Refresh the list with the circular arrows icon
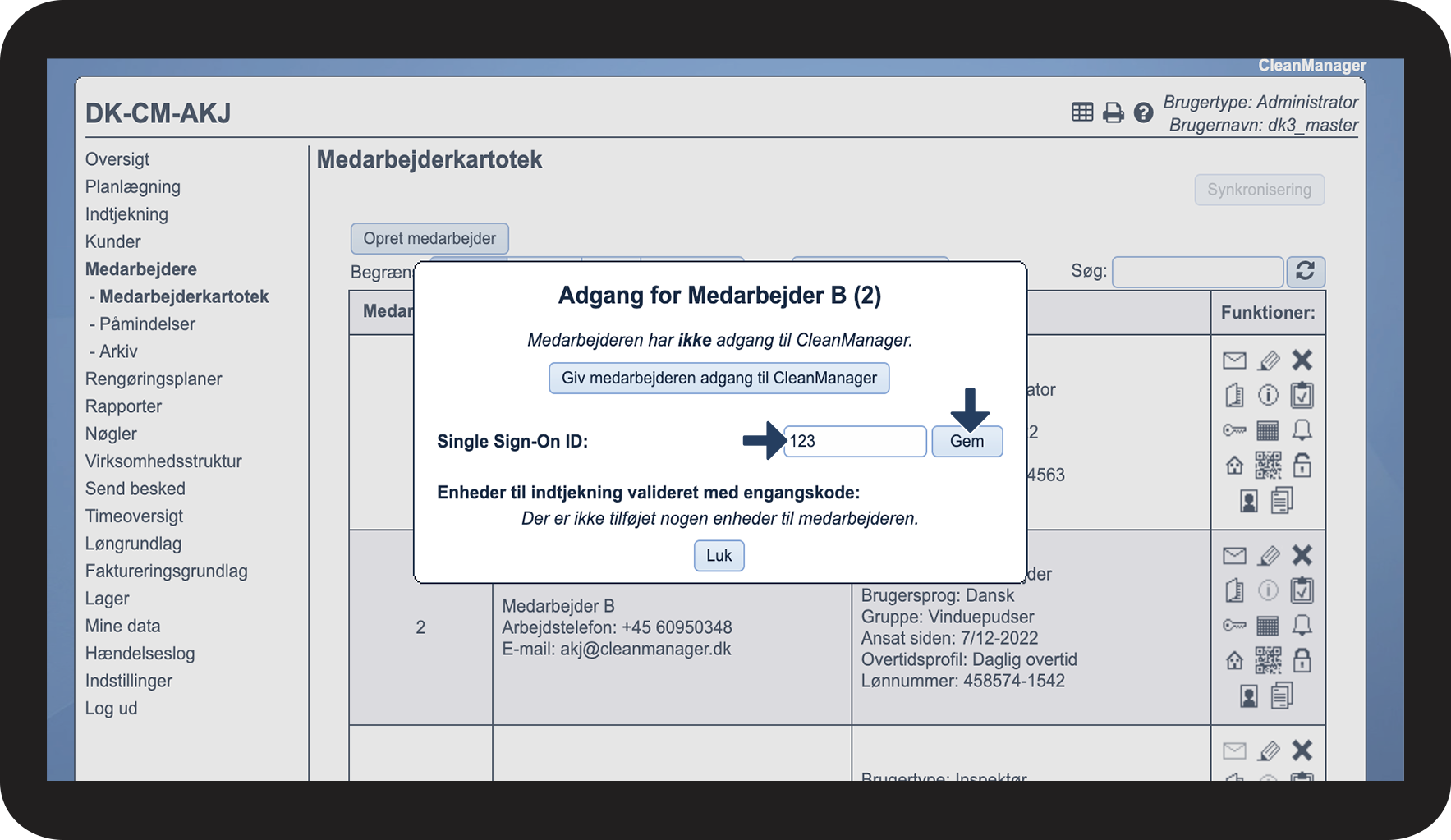Viewport: 1451px width, 840px height. [x=1306, y=271]
